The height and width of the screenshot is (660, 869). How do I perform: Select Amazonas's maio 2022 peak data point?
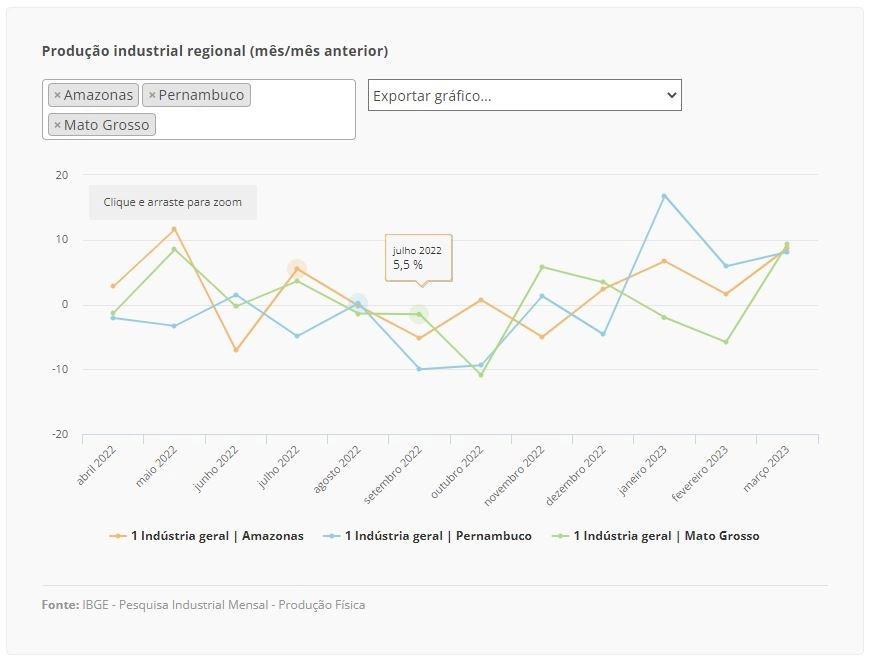click(174, 229)
